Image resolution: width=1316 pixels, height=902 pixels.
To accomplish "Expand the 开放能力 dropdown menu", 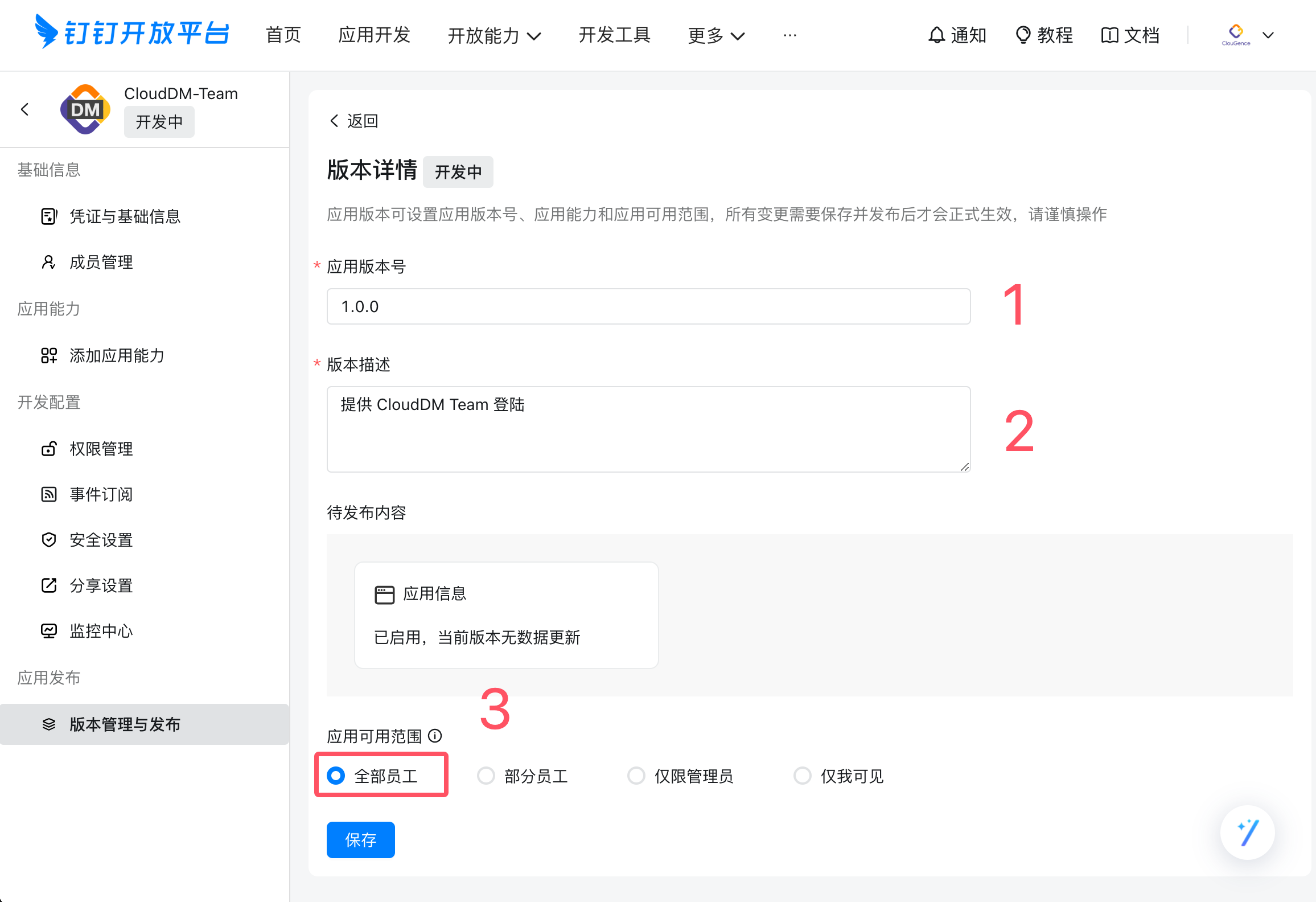I will [494, 35].
